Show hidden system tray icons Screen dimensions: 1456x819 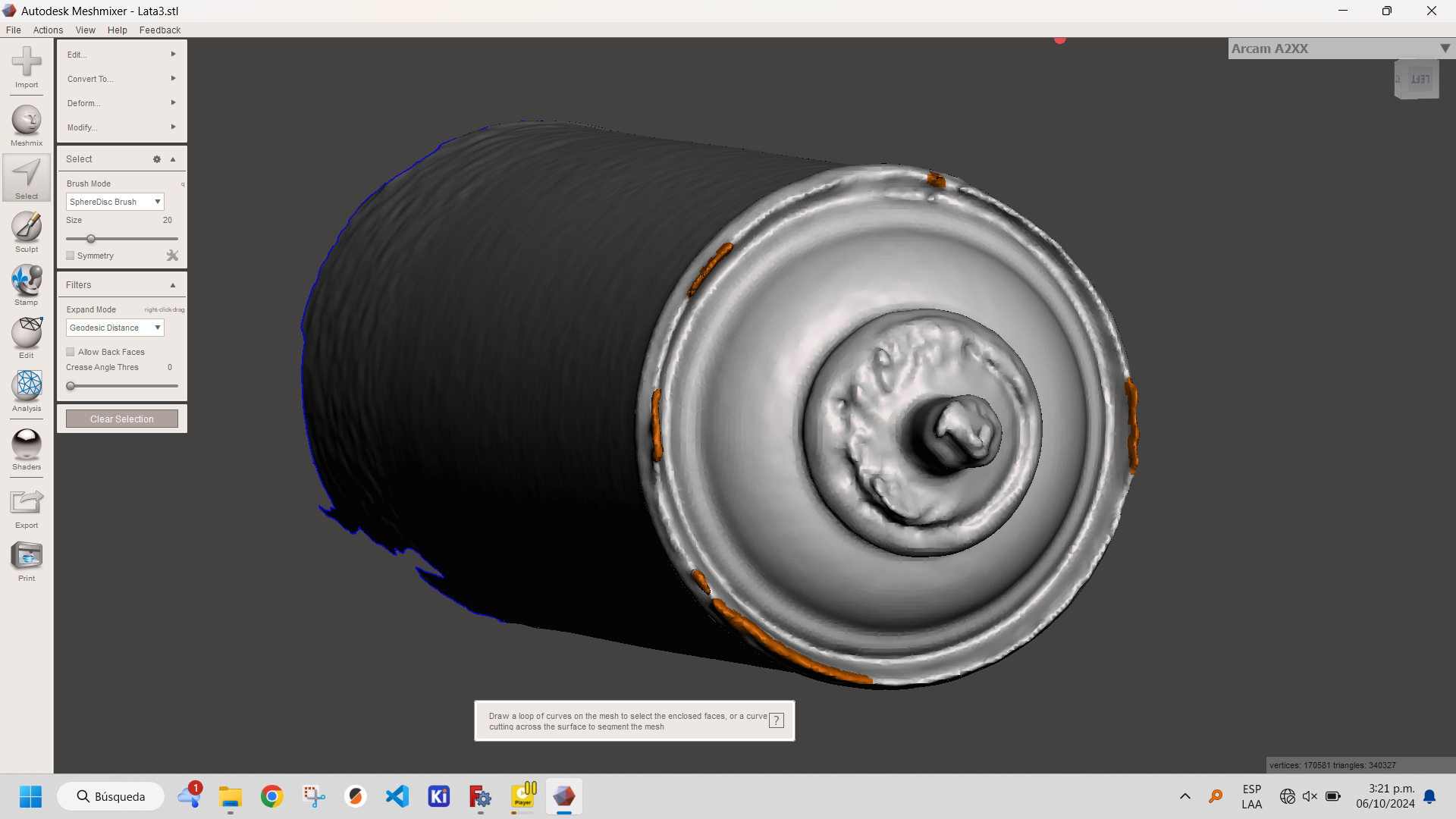coord(1185,796)
